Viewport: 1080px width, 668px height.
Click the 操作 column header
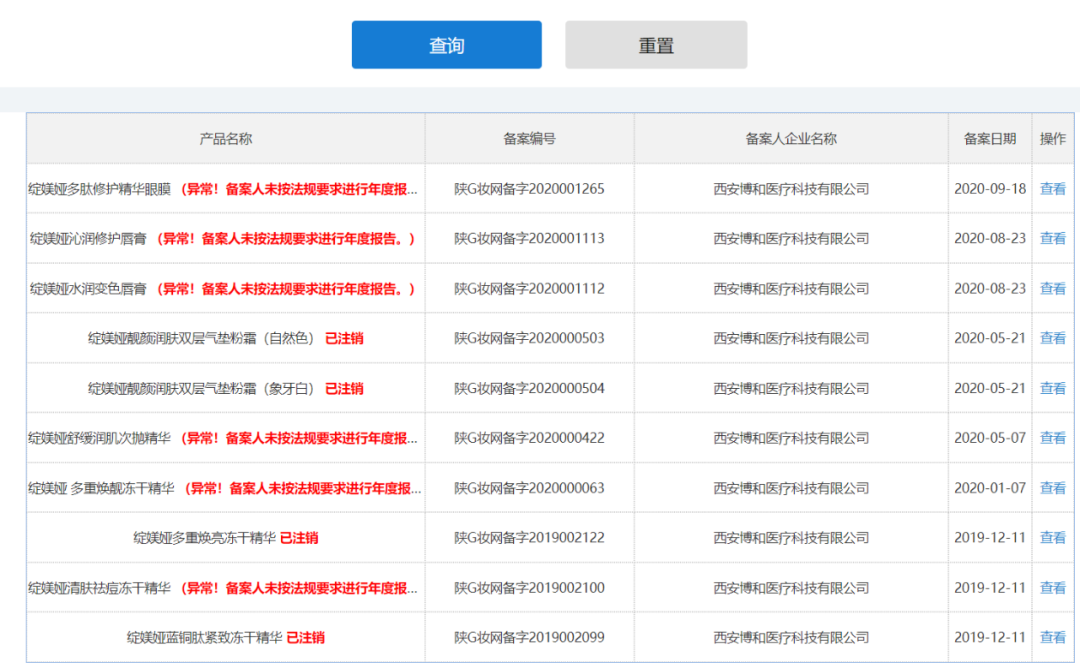click(1052, 138)
